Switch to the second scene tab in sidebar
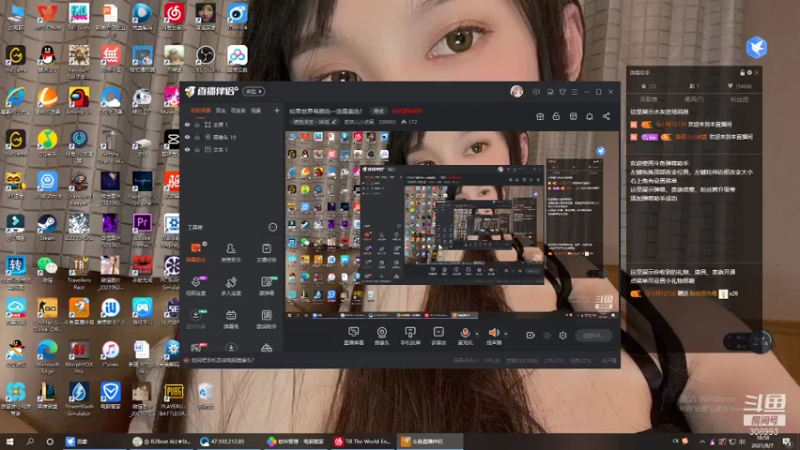The height and width of the screenshot is (450, 800). pos(220,111)
